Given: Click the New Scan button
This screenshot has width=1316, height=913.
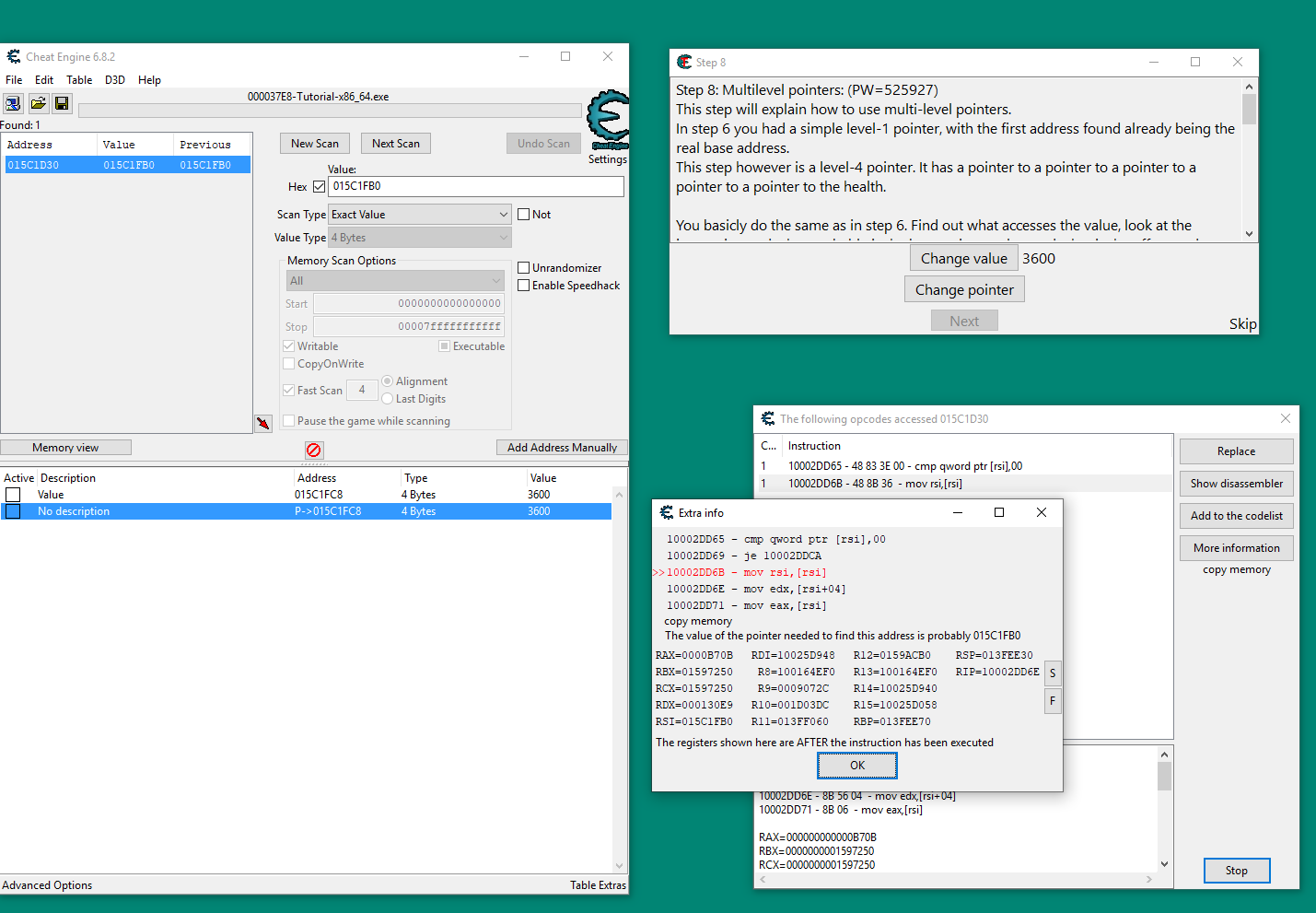Looking at the screenshot, I should pyautogui.click(x=315, y=143).
